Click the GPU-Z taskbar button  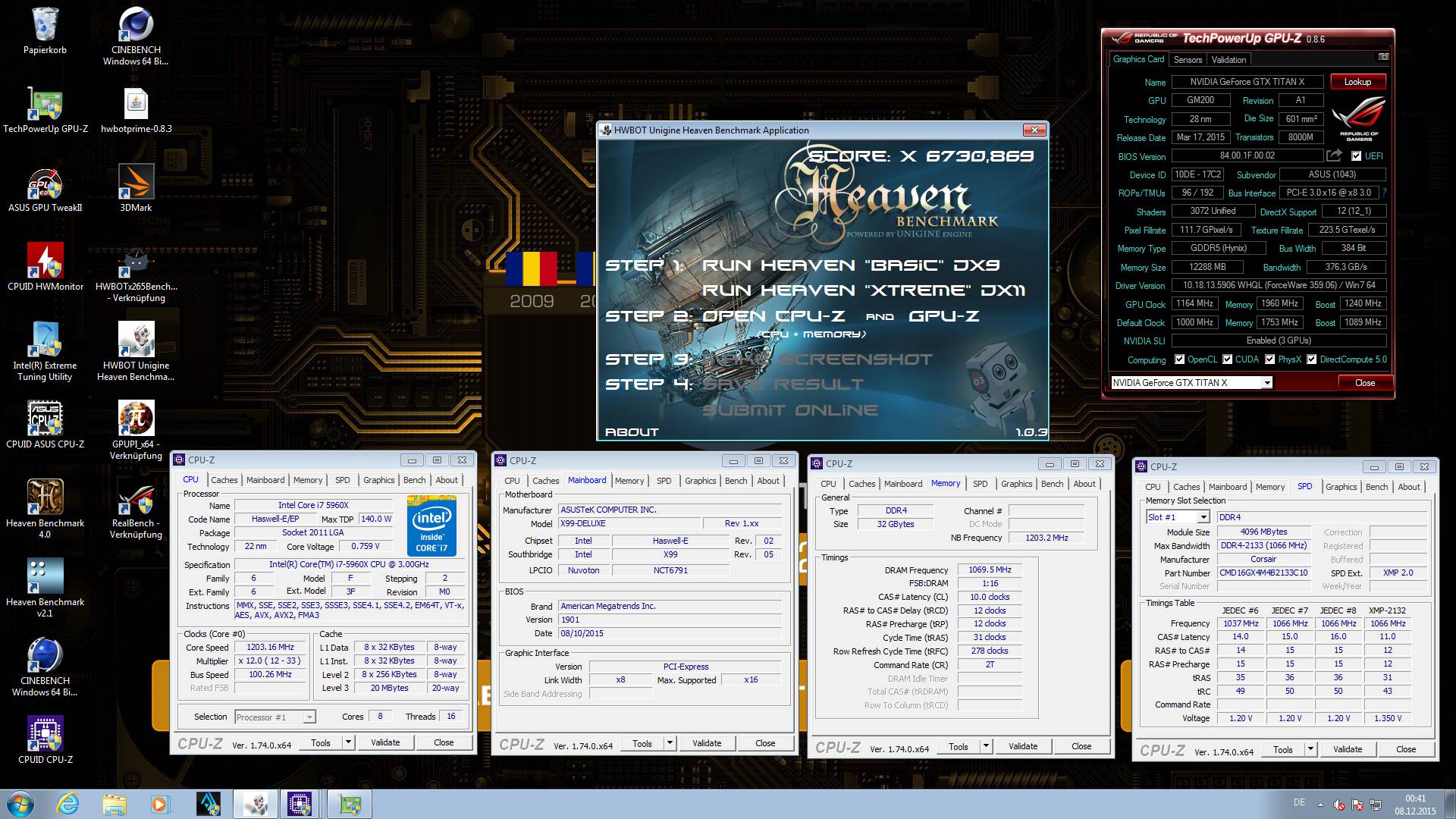(350, 804)
